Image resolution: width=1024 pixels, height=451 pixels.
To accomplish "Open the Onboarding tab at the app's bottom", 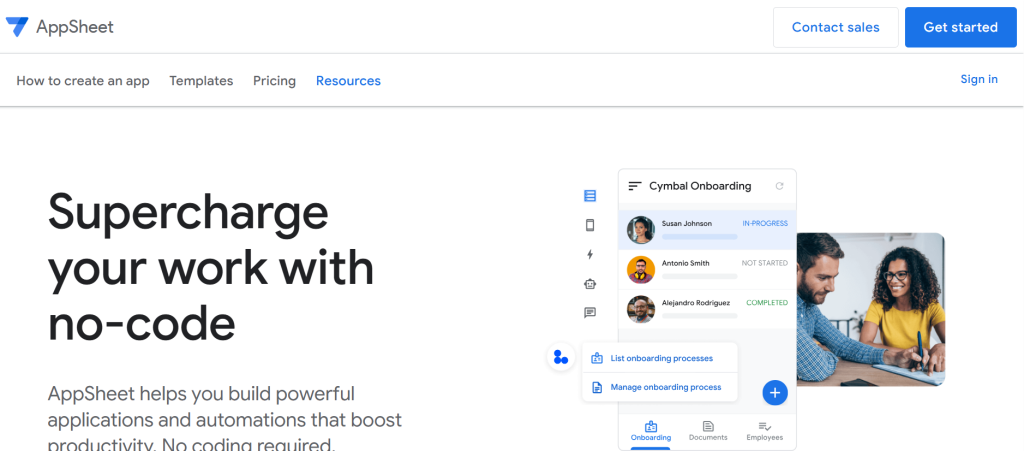I will coord(650,432).
